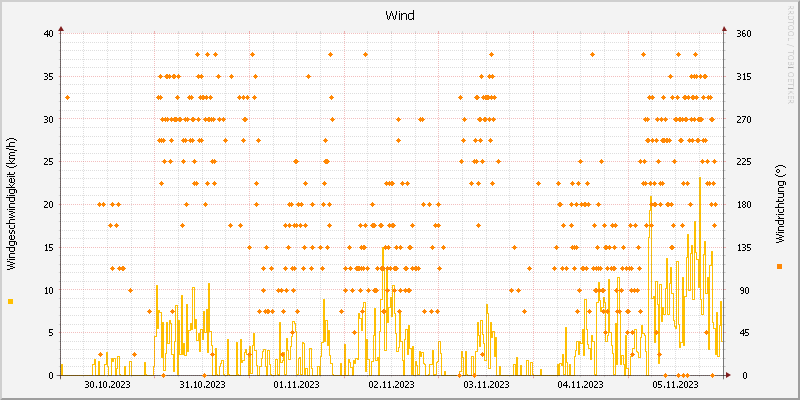
Task: Click the left axis value 15
Action: pyautogui.click(x=48, y=247)
